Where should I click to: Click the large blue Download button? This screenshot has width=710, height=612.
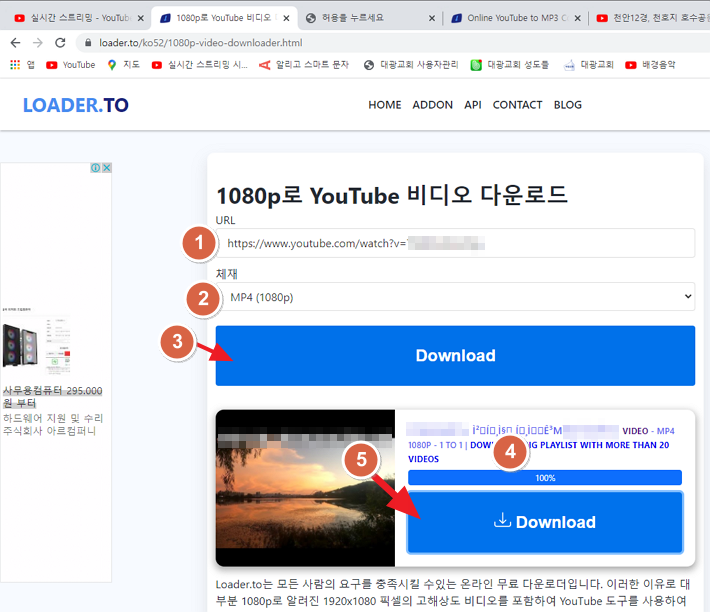455,355
